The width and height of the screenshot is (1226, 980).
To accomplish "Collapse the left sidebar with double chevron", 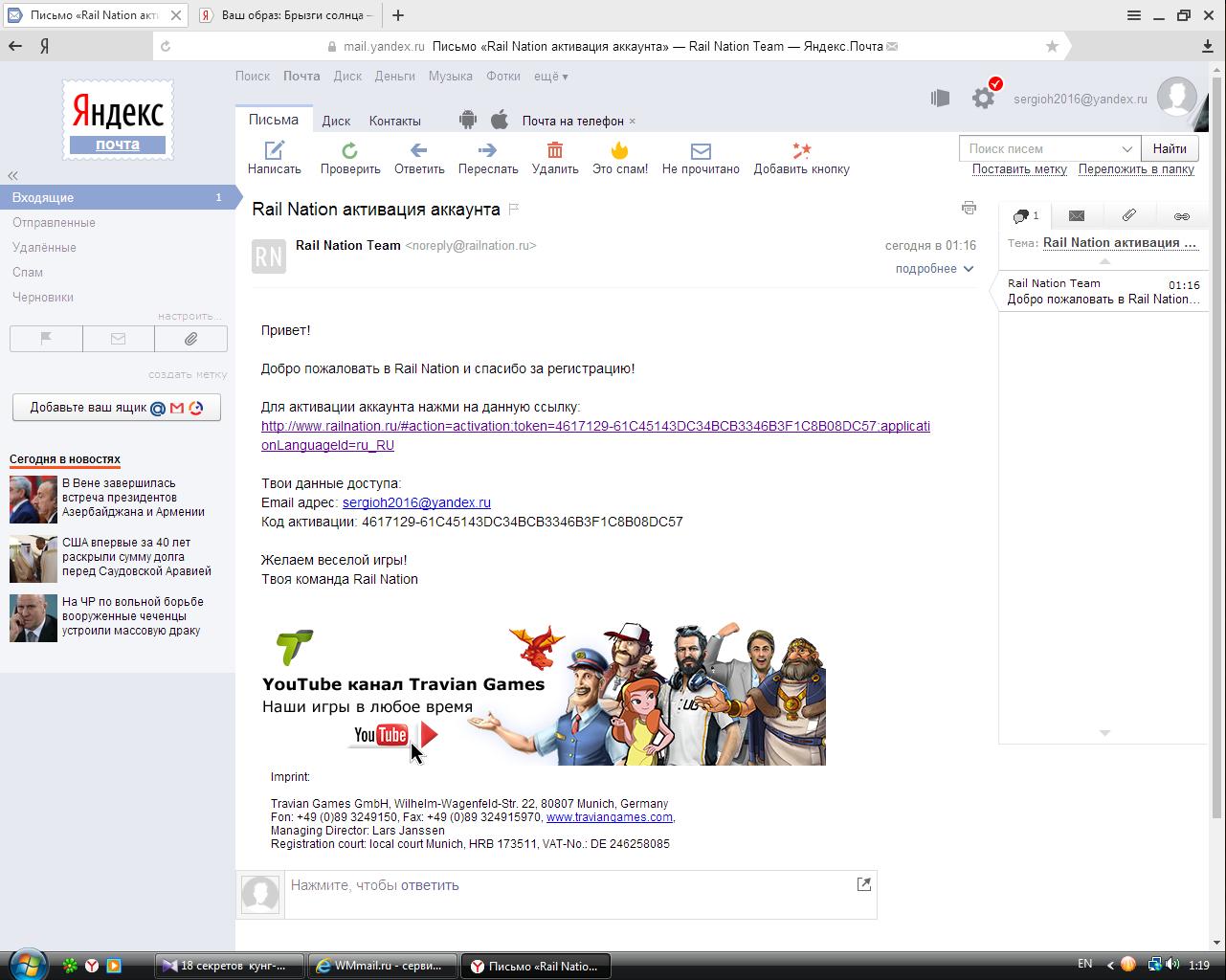I will click(12, 175).
